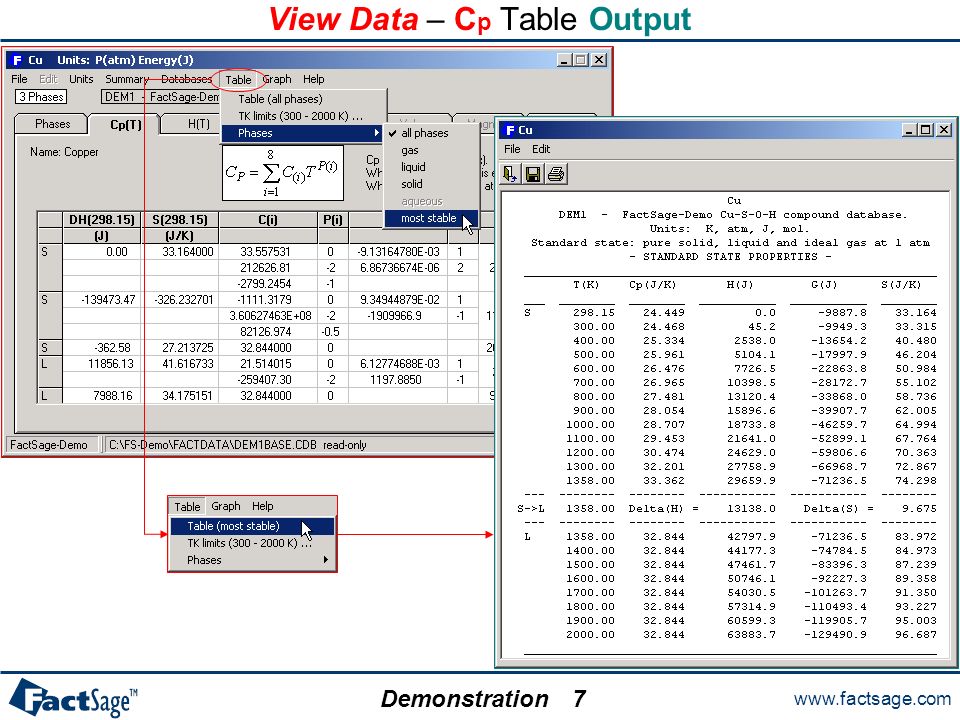
Task: Open the circled Table menu in main window
Action: click(x=238, y=80)
